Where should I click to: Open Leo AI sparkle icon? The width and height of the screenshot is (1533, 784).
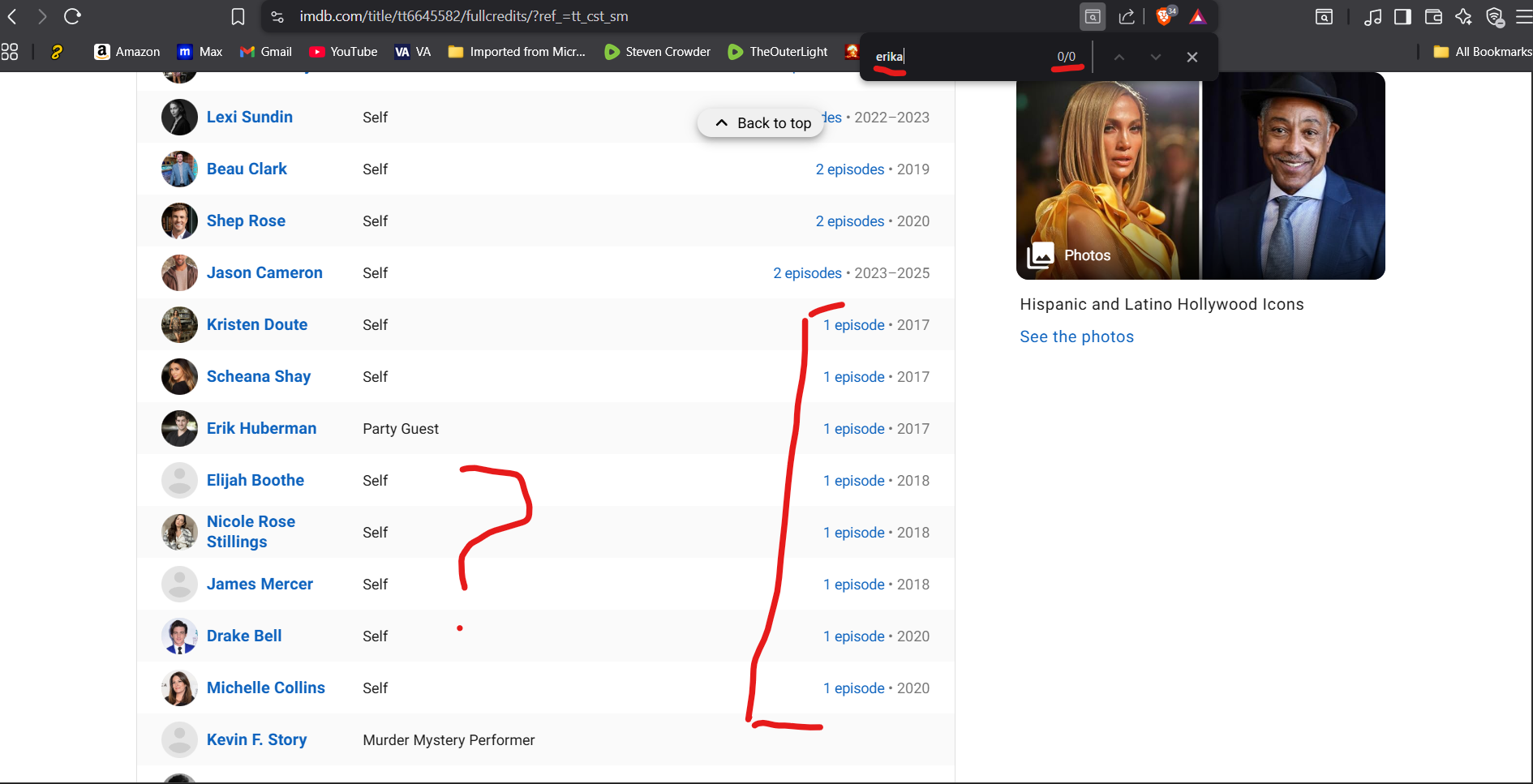tap(1463, 16)
